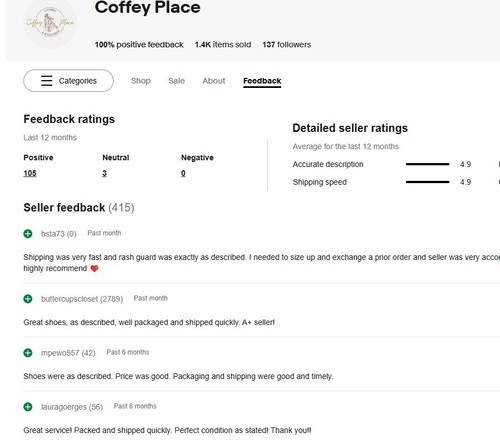This screenshot has width=500, height=443.
Task: Click the red heart emoji in review
Action: coord(95,269)
